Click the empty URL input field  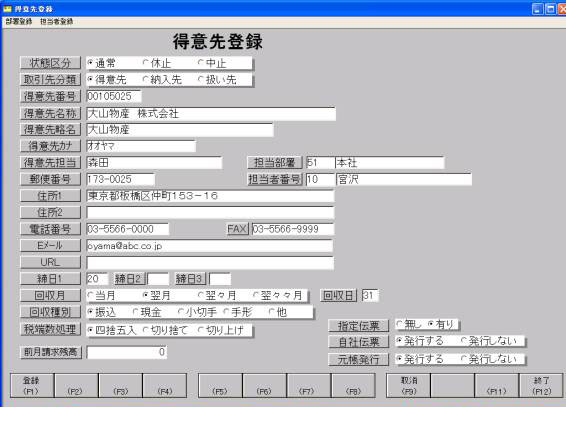(210, 263)
